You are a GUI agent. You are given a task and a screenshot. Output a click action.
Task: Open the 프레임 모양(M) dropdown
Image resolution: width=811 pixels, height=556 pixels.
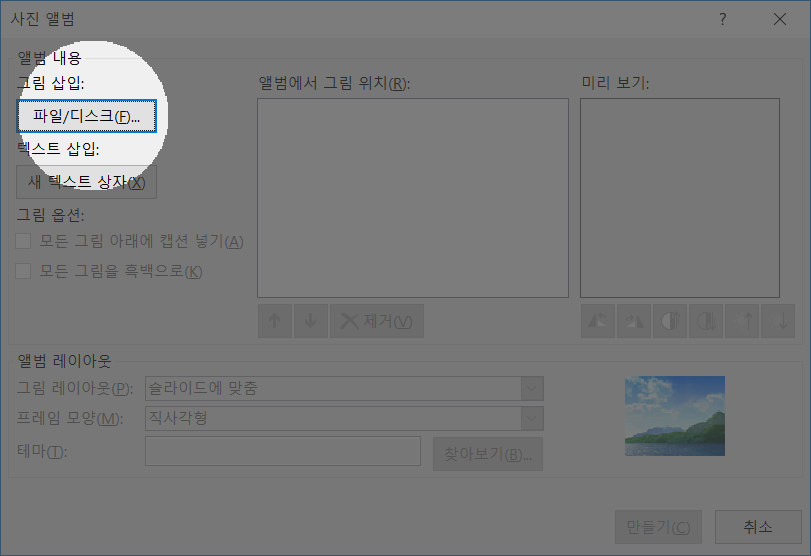[344, 418]
